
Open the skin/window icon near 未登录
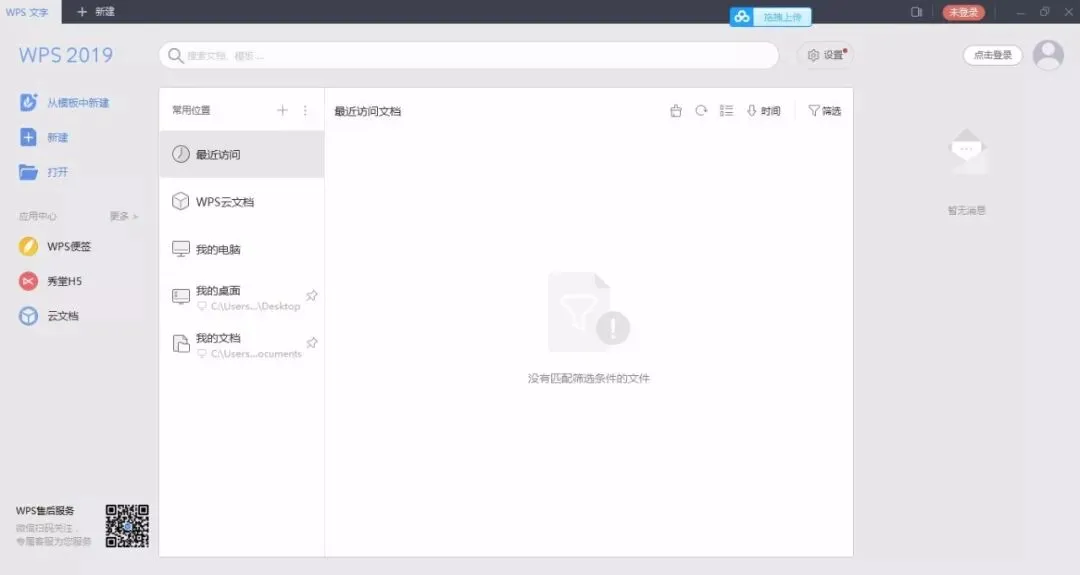[x=916, y=12]
